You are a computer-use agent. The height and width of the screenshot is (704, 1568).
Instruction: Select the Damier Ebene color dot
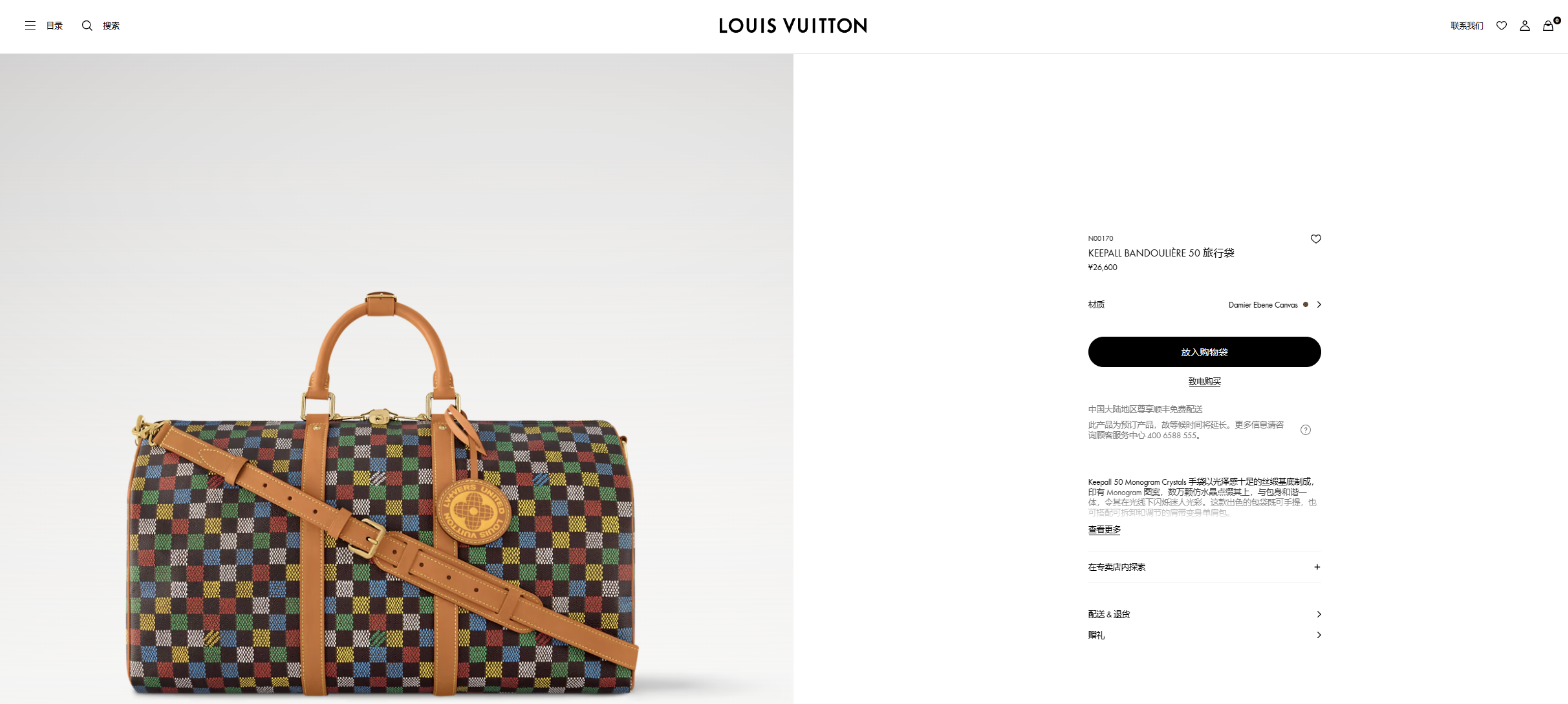coord(1305,304)
